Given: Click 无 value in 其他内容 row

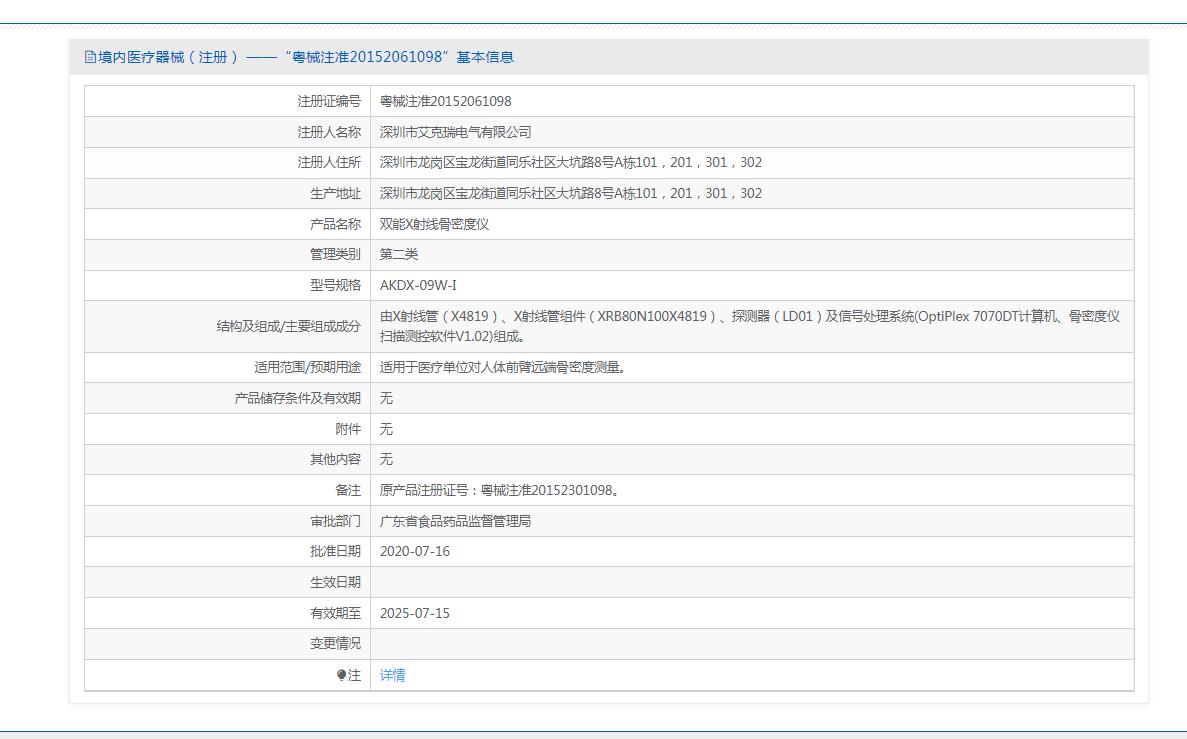Looking at the screenshot, I should coord(386,460).
